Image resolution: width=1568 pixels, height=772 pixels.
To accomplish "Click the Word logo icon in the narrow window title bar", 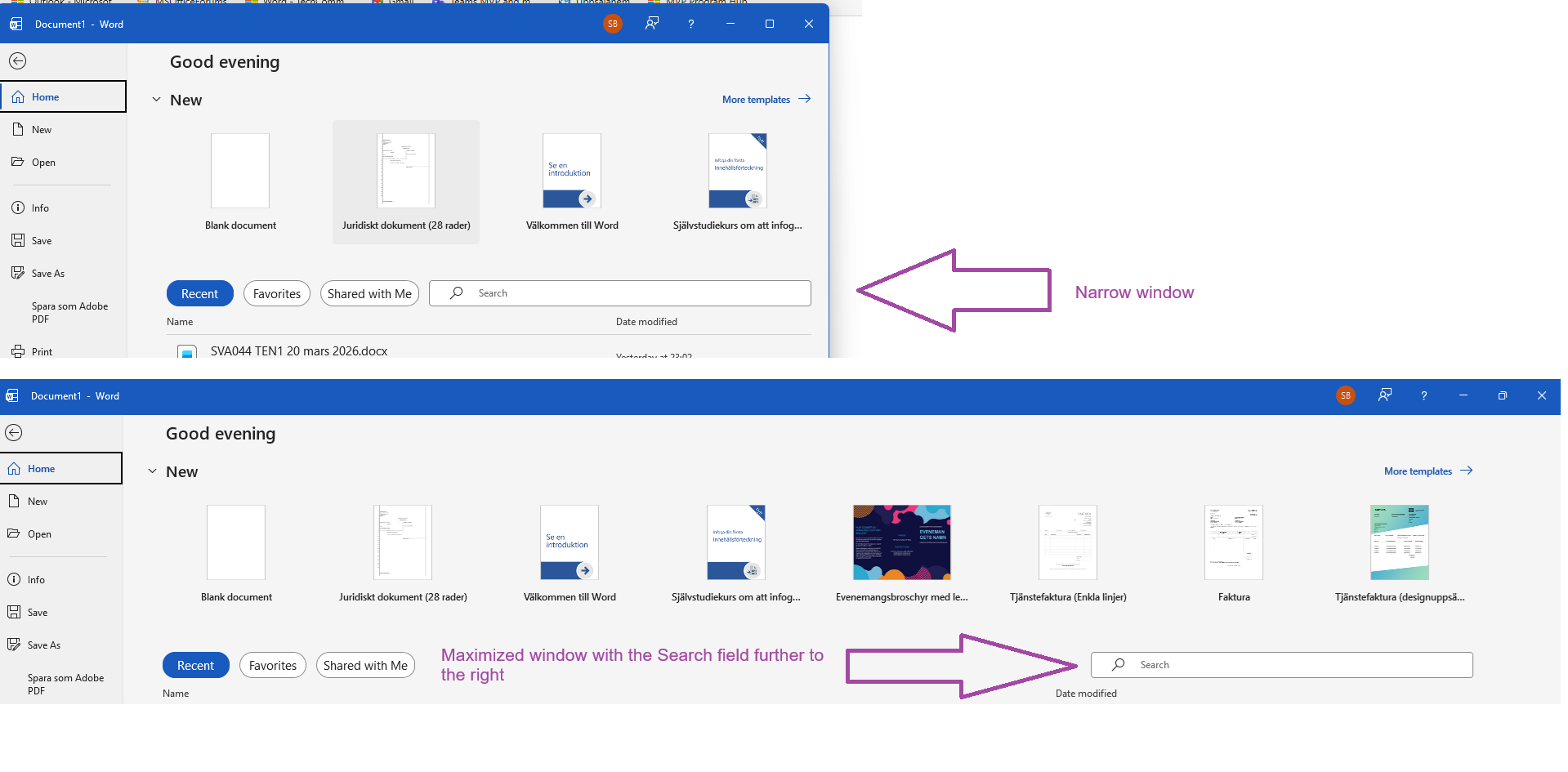I will pyautogui.click(x=16, y=25).
